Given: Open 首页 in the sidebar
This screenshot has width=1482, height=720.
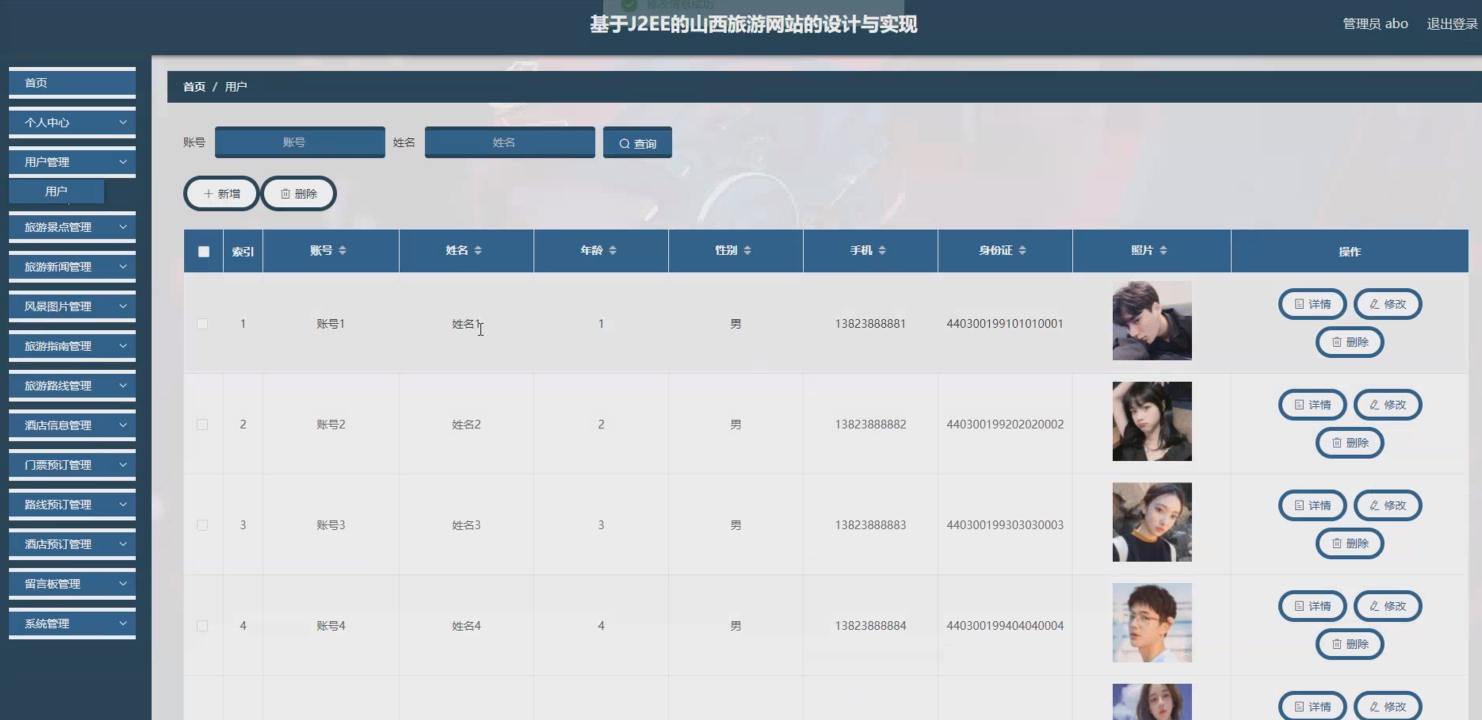Looking at the screenshot, I should tap(72, 83).
